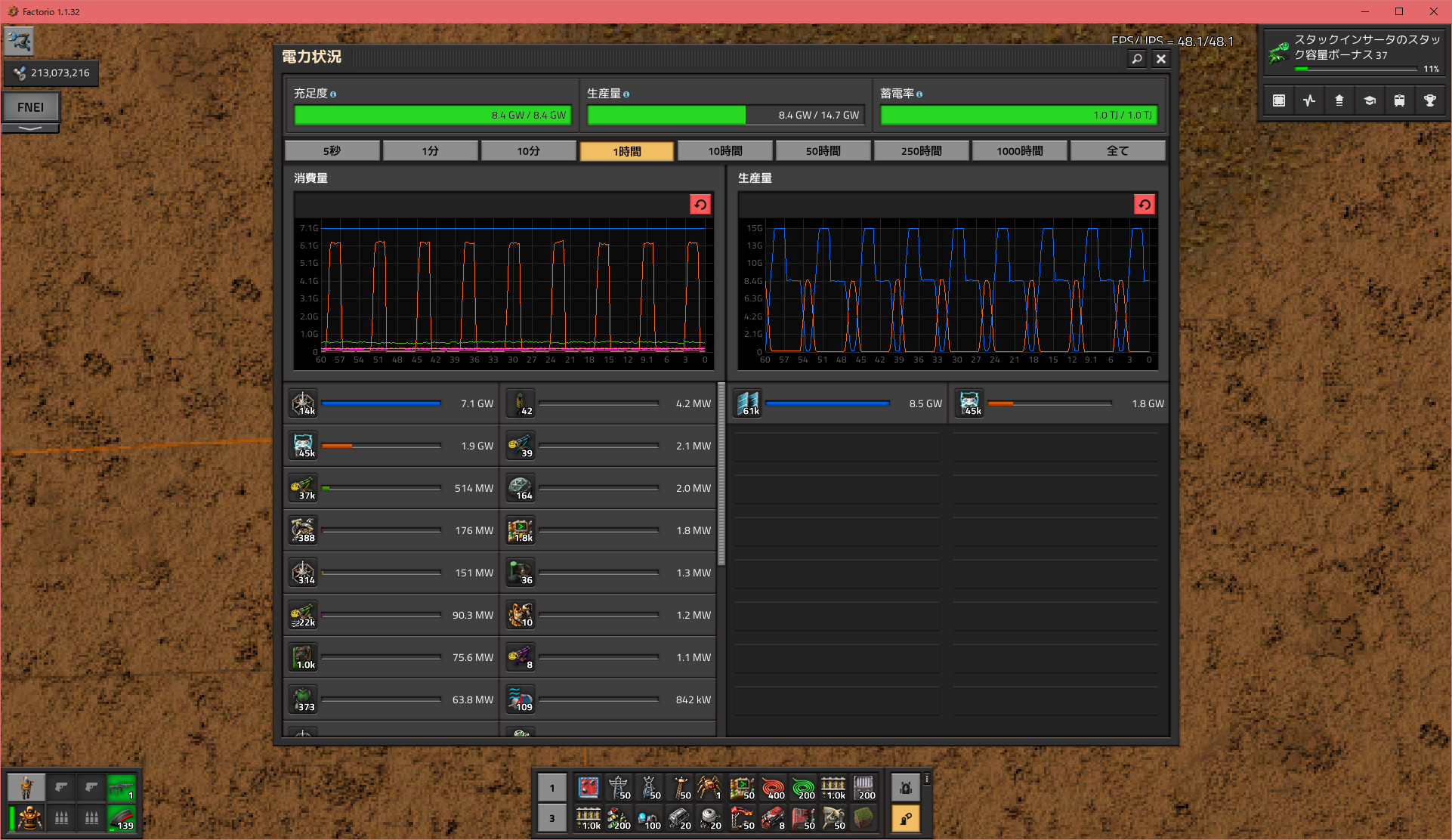This screenshot has width=1452, height=840.
Task: Open bonuses via the up-arrow icon
Action: pyautogui.click(x=1339, y=100)
